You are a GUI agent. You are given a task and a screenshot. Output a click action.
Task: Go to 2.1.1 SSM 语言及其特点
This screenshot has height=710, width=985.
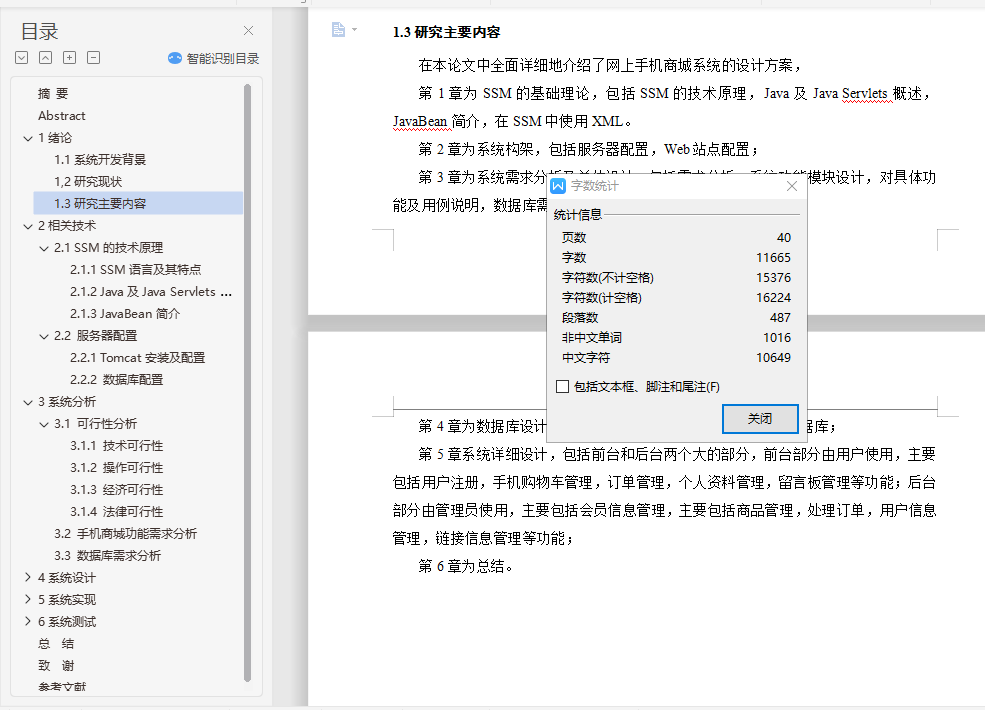tap(136, 270)
